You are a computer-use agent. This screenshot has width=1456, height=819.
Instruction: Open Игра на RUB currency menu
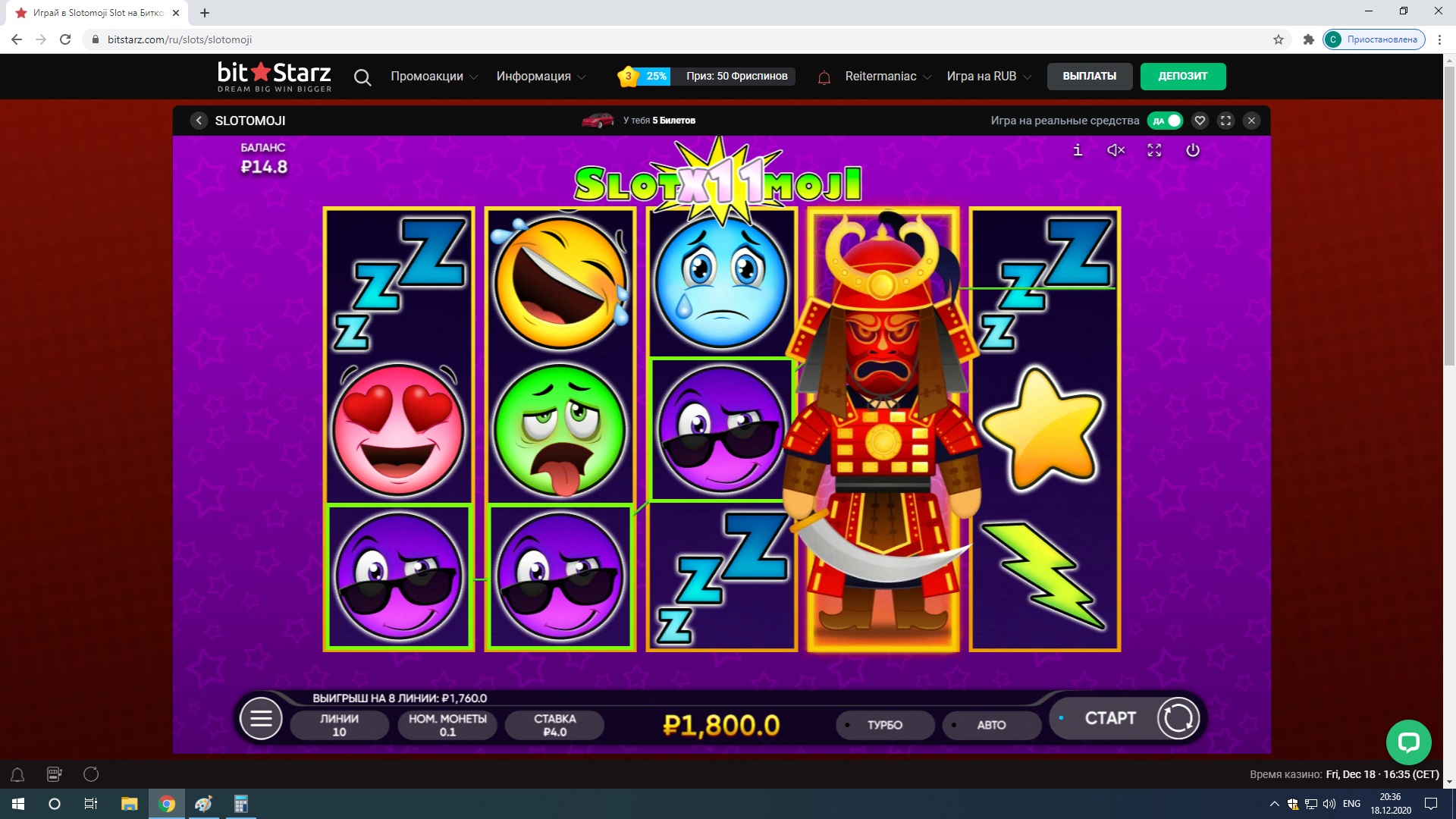tap(989, 77)
